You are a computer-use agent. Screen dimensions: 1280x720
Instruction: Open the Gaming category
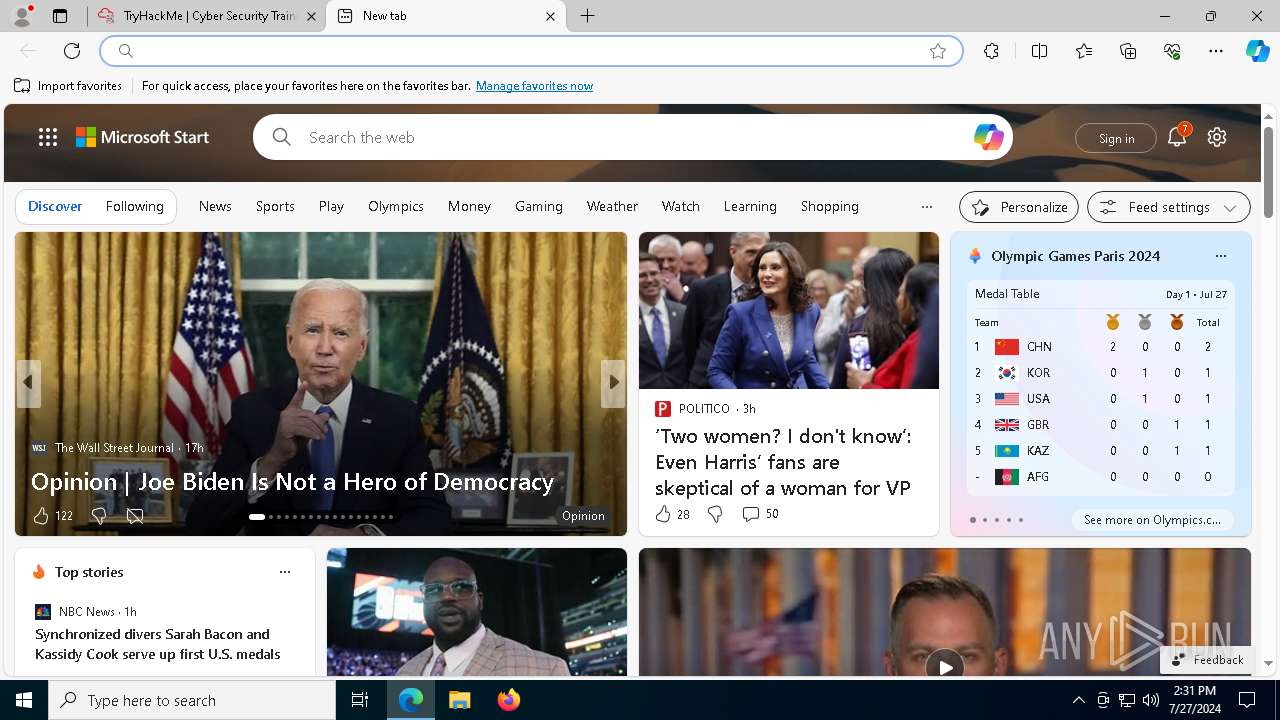click(x=539, y=206)
